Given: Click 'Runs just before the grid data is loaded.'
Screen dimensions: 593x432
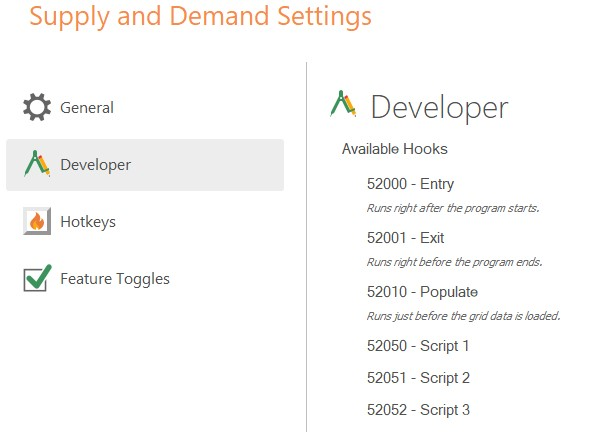Looking at the screenshot, I should pyautogui.click(x=463, y=316).
